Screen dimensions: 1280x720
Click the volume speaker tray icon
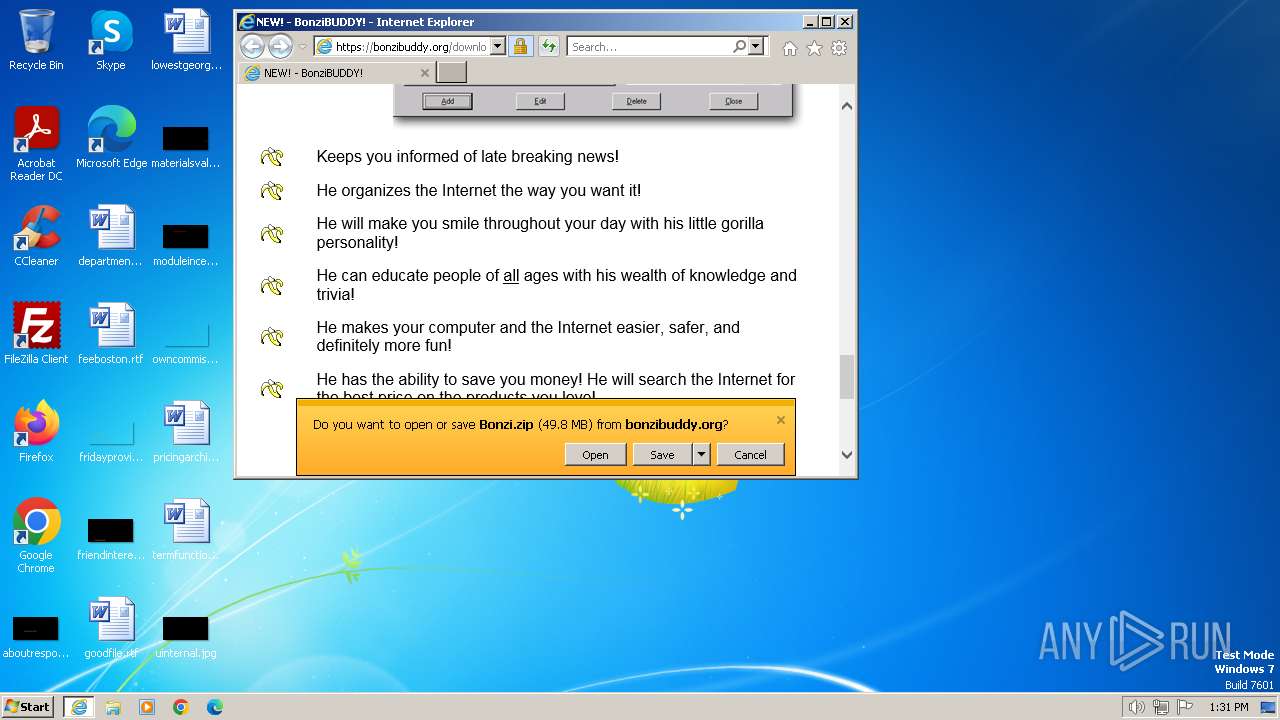(x=1136, y=707)
